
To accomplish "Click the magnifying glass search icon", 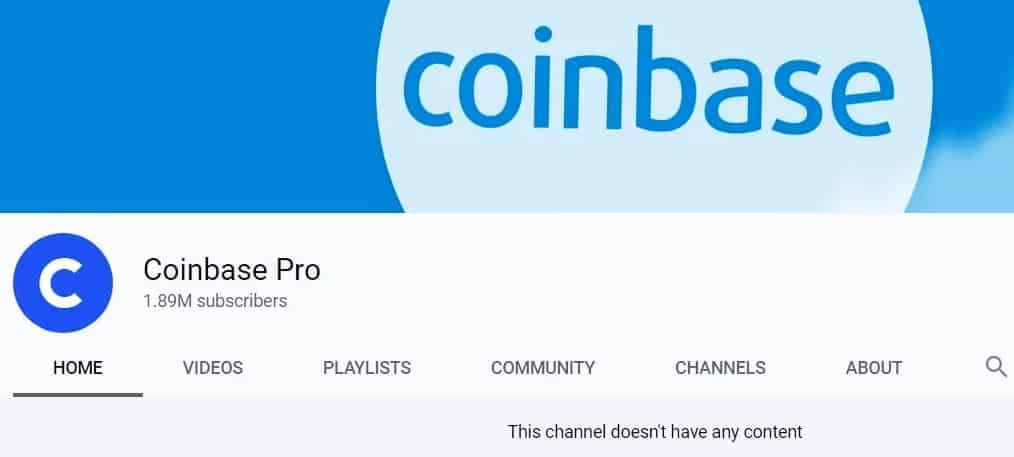I will (996, 367).
